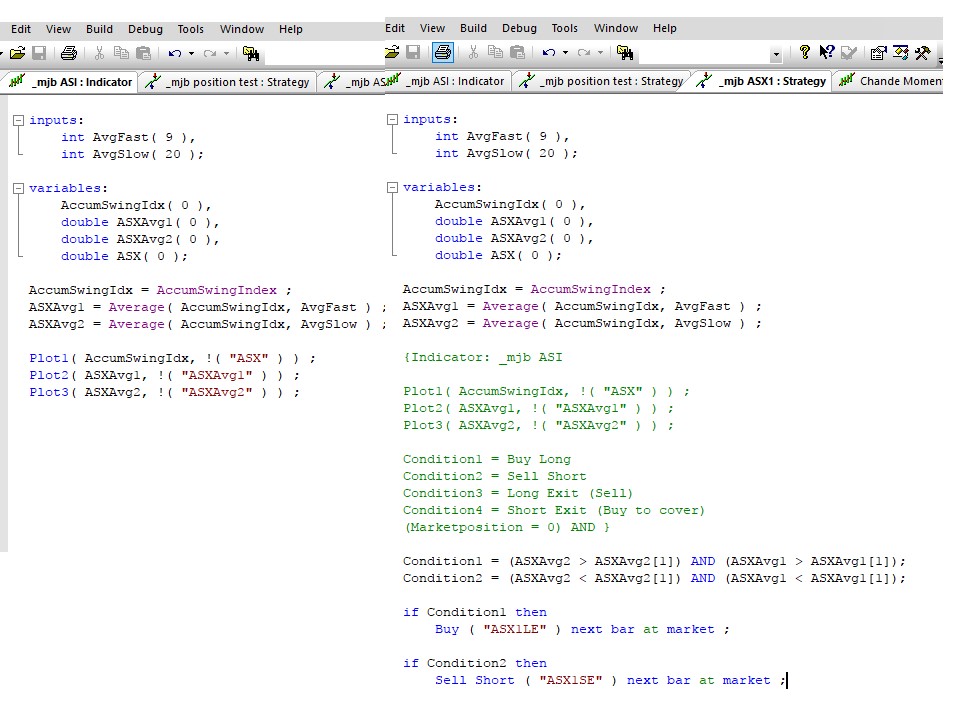Collapse the variables block in right window
The height and width of the screenshot is (720, 960).
(x=392, y=187)
